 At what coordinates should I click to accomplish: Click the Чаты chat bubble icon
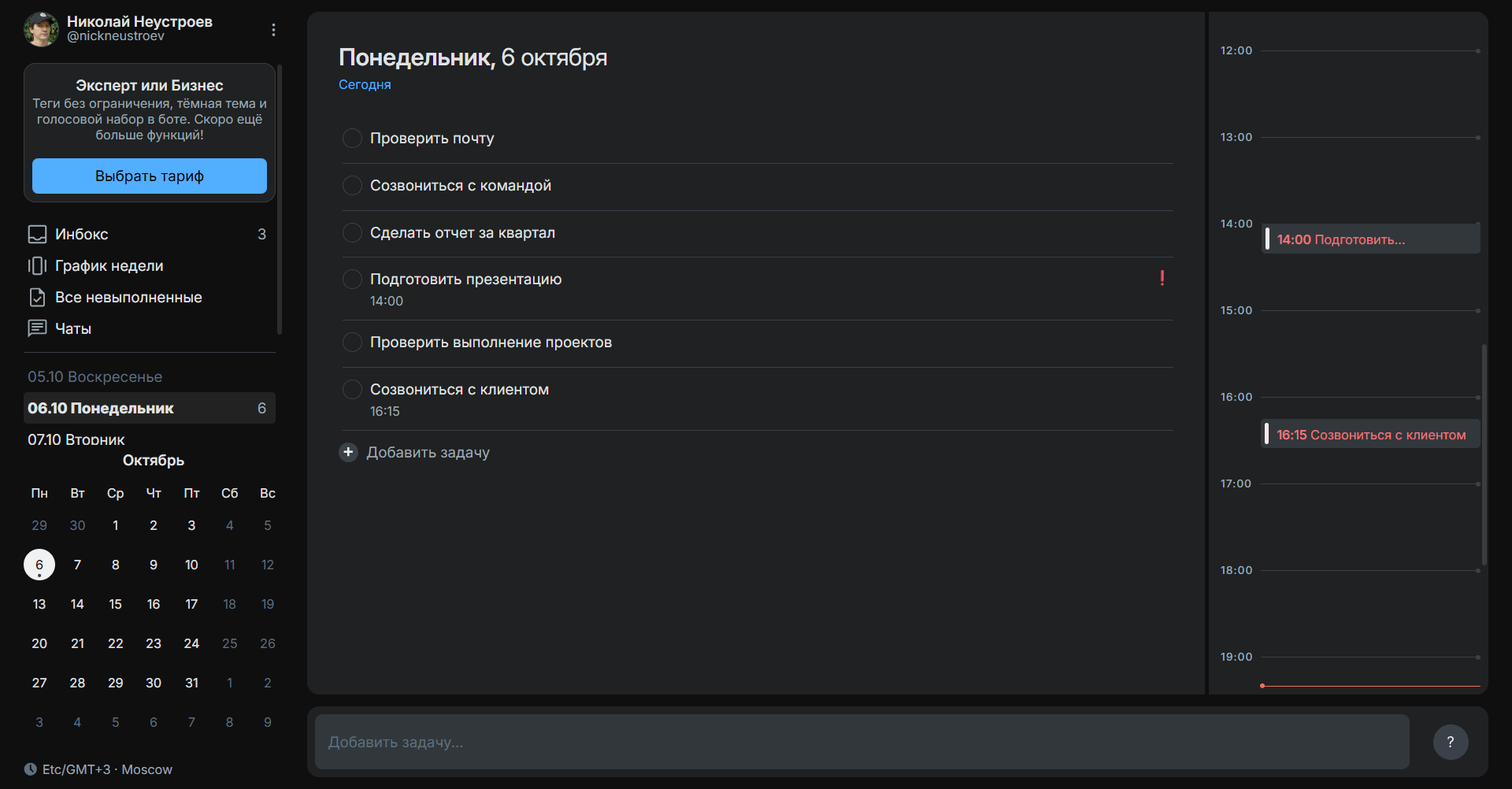tap(37, 328)
